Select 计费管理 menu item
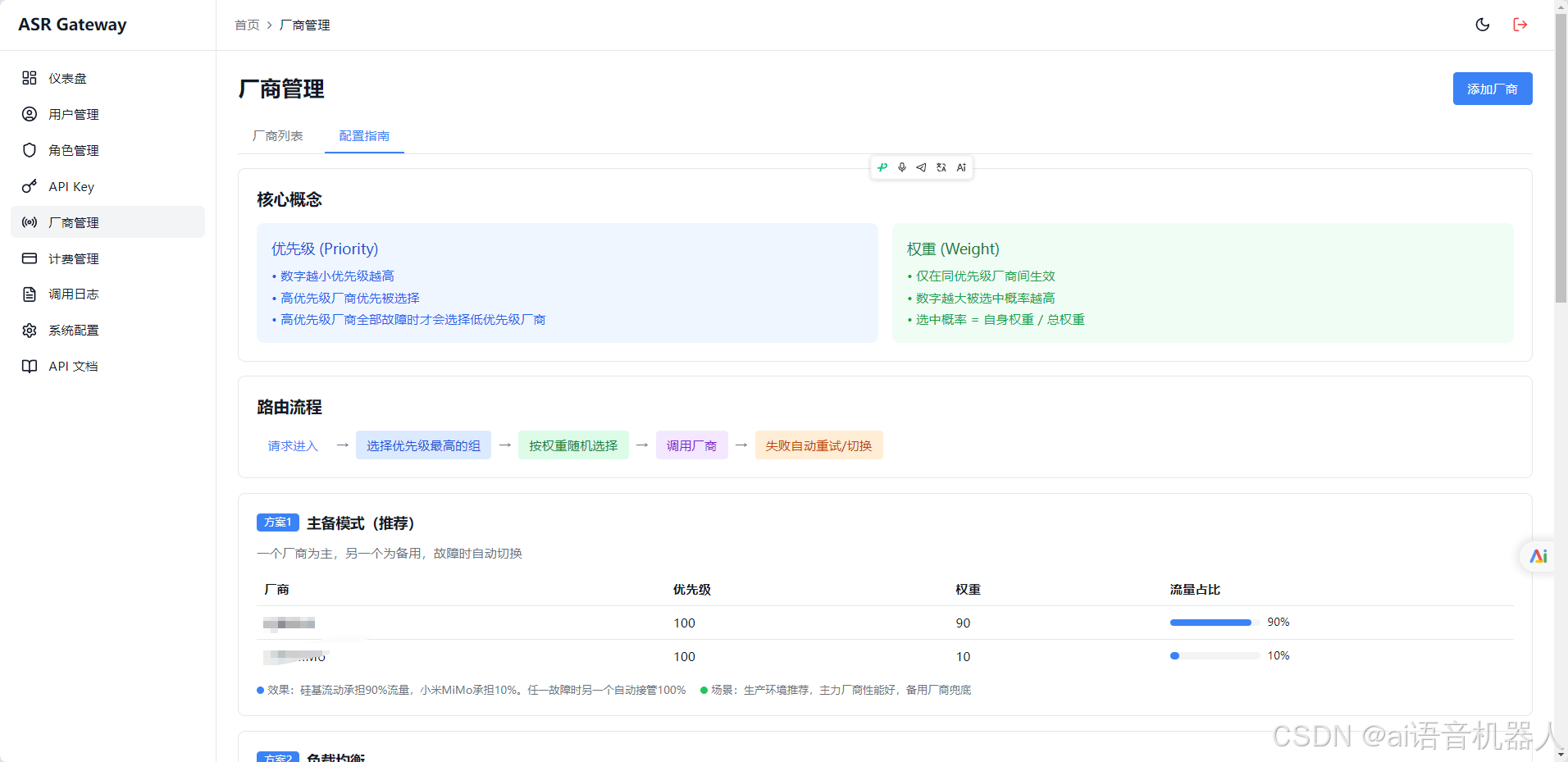 coord(107,258)
